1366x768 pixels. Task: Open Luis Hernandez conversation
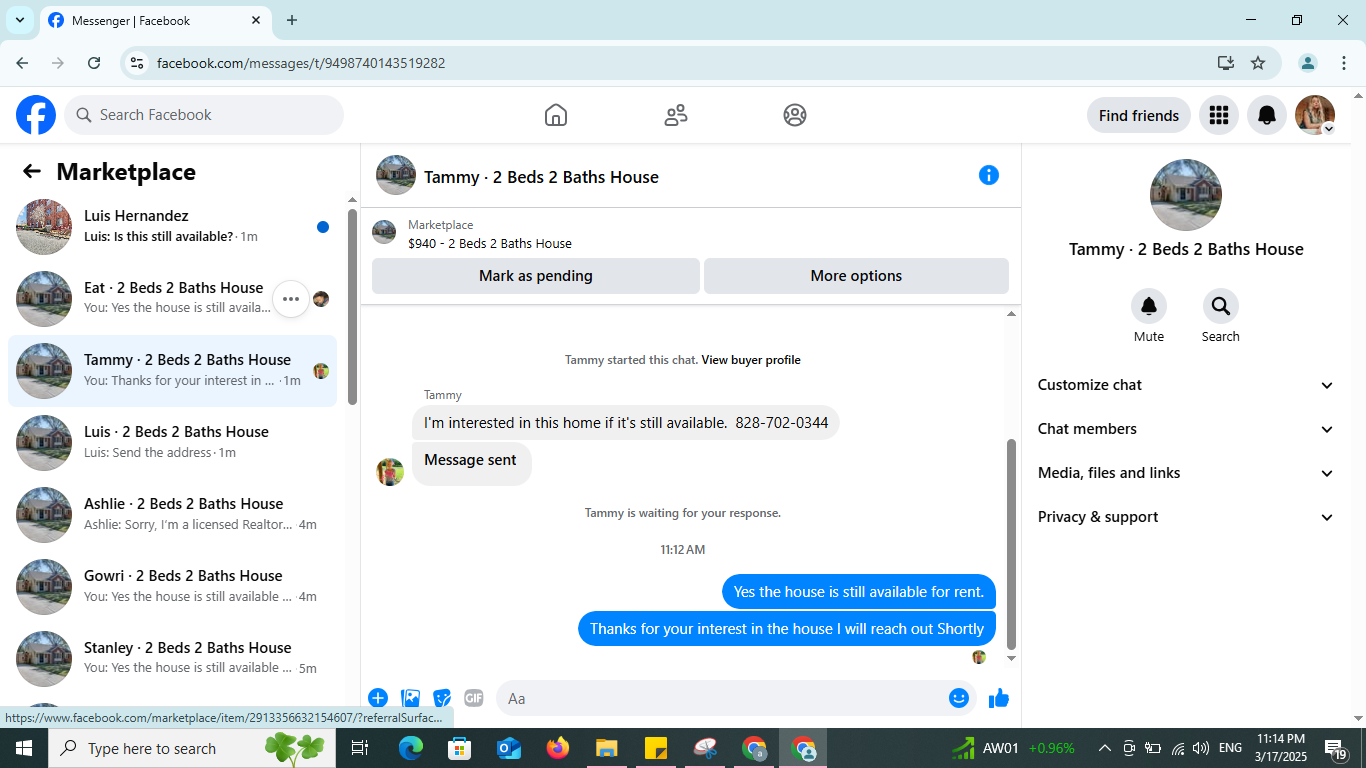click(173, 227)
